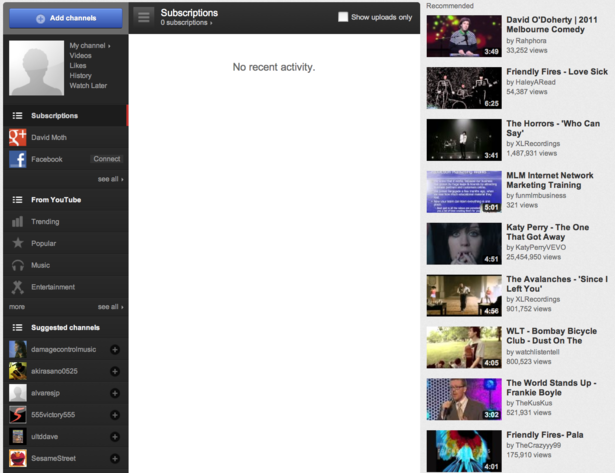Expand see all under From YouTube
The image size is (615, 473).
pos(111,307)
